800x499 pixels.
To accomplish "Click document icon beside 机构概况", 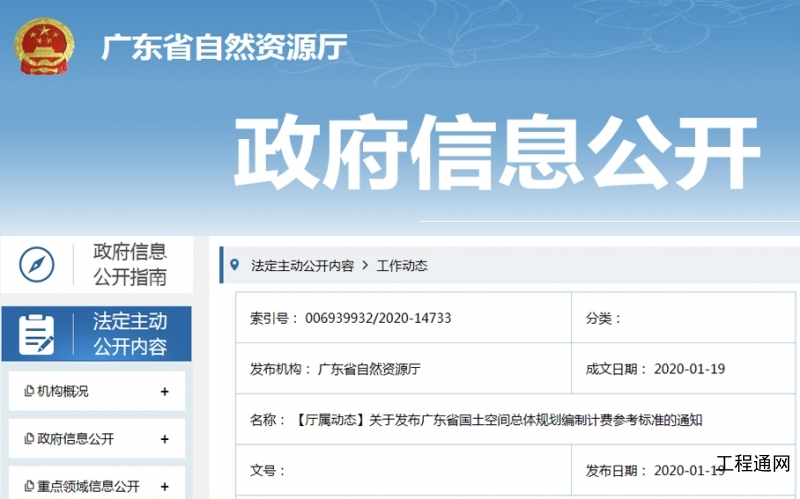I will pos(29,391).
